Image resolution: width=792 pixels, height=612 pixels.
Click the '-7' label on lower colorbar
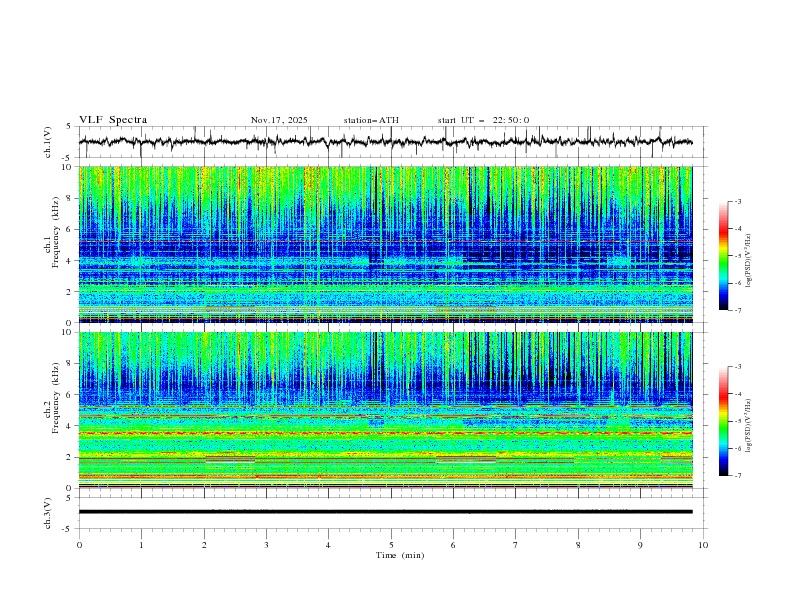coord(738,475)
